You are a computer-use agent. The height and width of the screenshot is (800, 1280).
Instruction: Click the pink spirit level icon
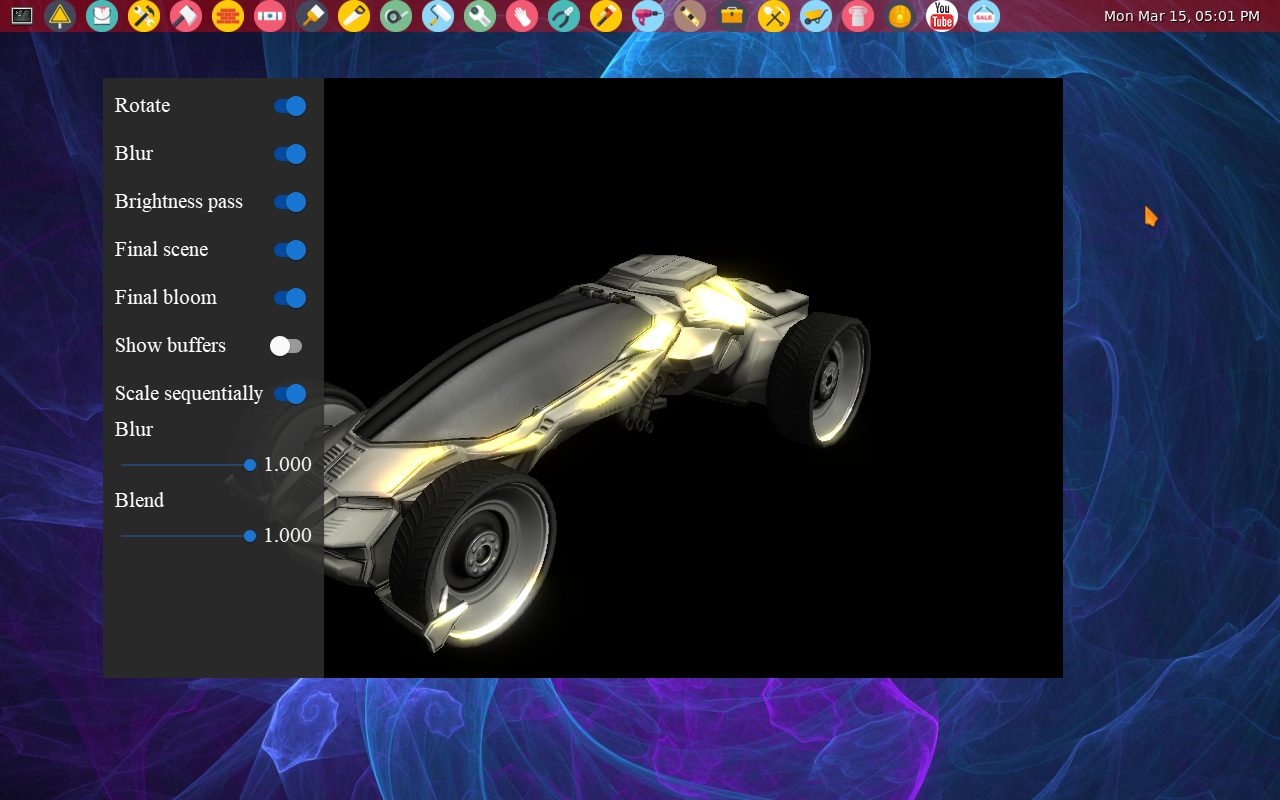click(270, 16)
